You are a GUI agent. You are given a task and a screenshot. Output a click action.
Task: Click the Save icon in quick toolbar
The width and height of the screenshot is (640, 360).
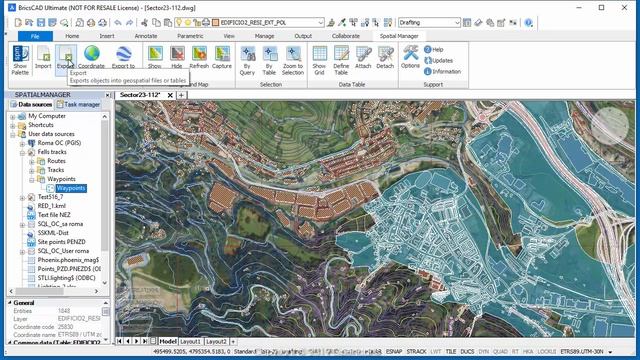coord(41,22)
